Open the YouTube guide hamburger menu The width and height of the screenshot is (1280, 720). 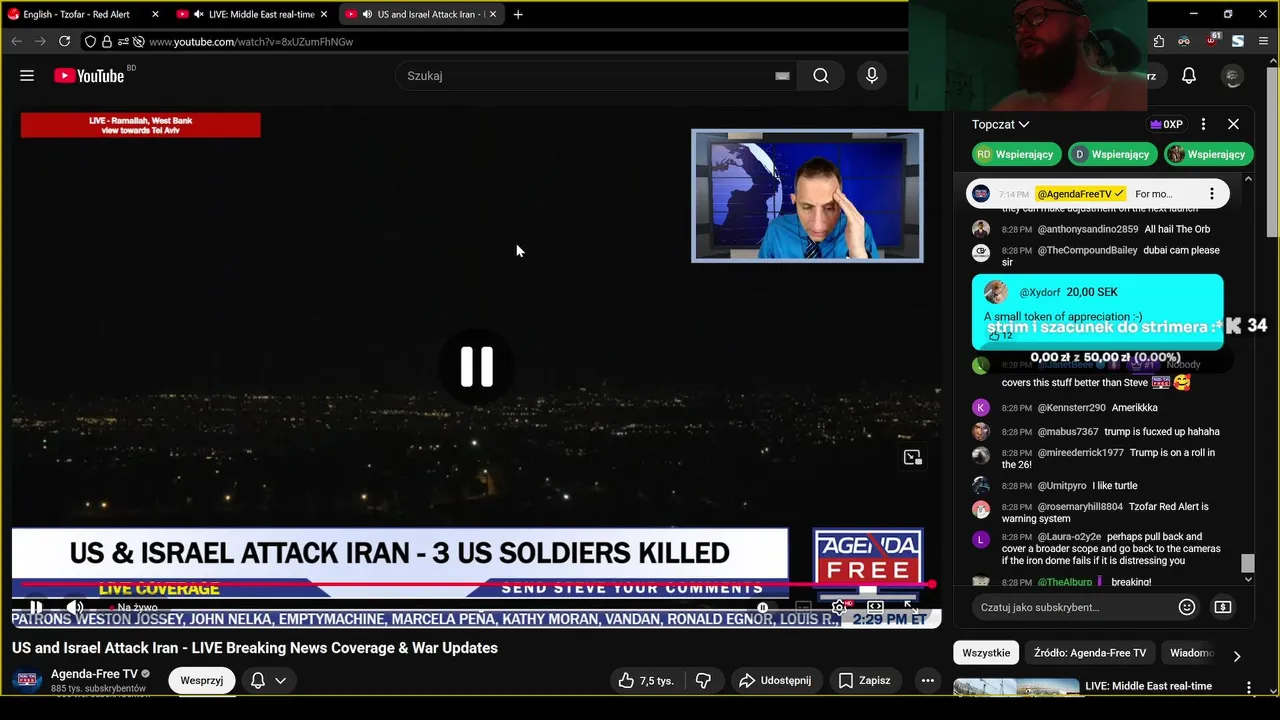[27, 76]
